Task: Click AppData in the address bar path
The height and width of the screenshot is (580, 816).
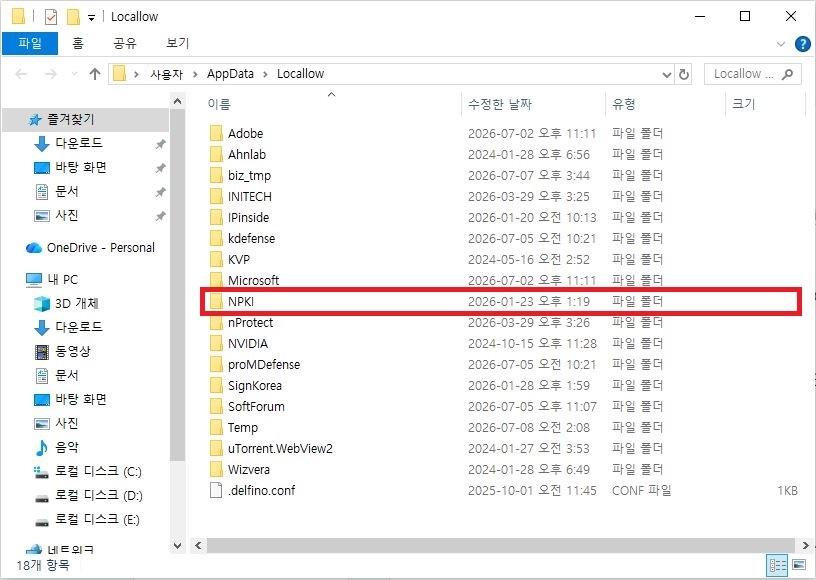Action: point(230,74)
